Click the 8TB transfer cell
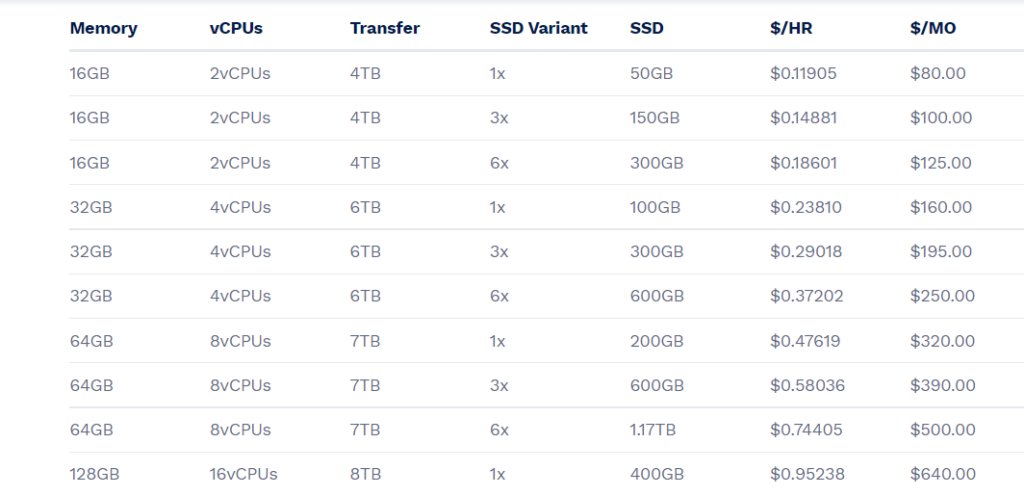The width and height of the screenshot is (1024, 496). pyautogui.click(x=365, y=474)
